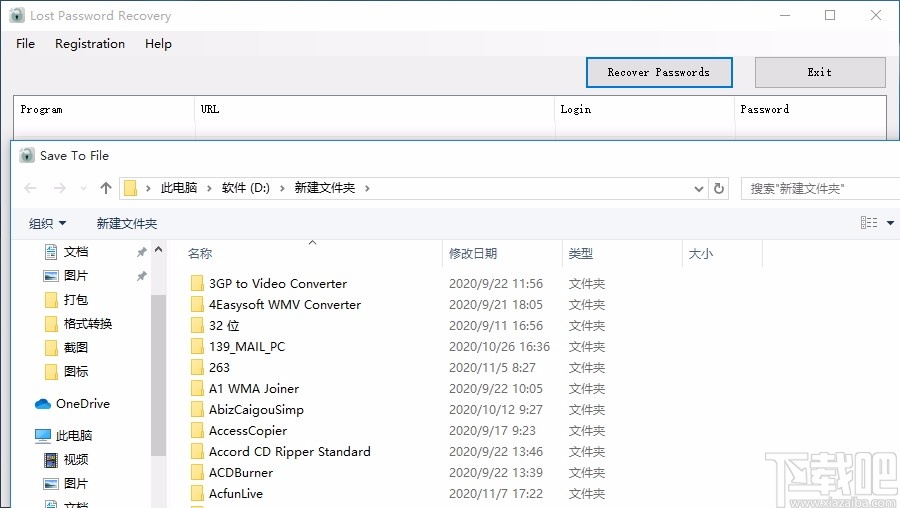Select the A1 WMA Joiner folder icon

click(197, 389)
